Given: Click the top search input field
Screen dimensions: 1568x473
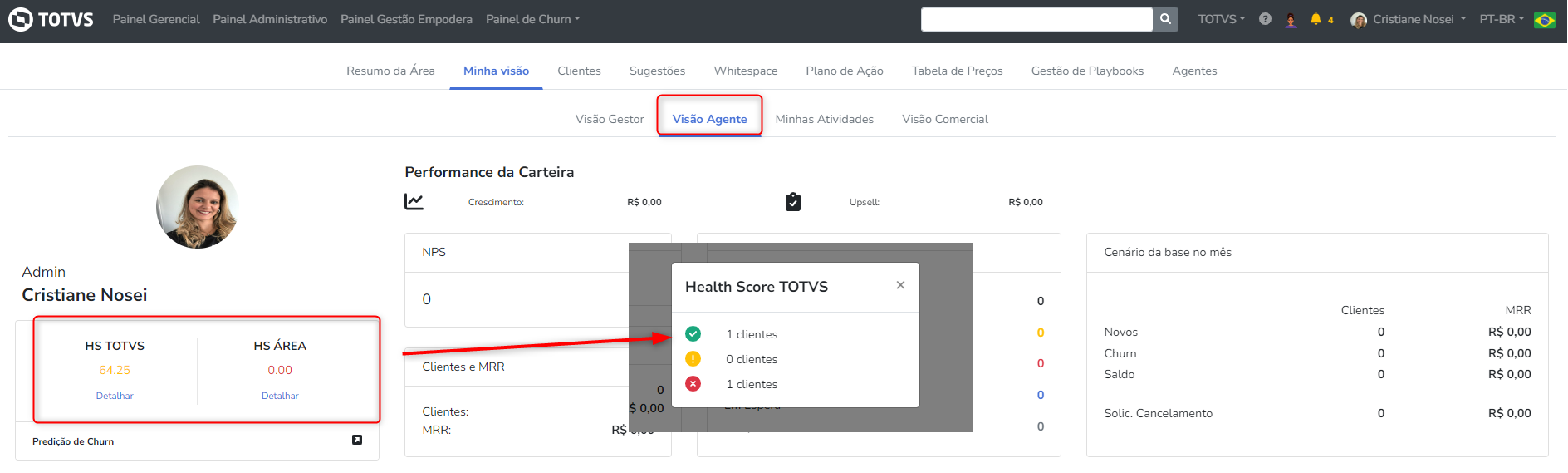Looking at the screenshot, I should (1036, 19).
